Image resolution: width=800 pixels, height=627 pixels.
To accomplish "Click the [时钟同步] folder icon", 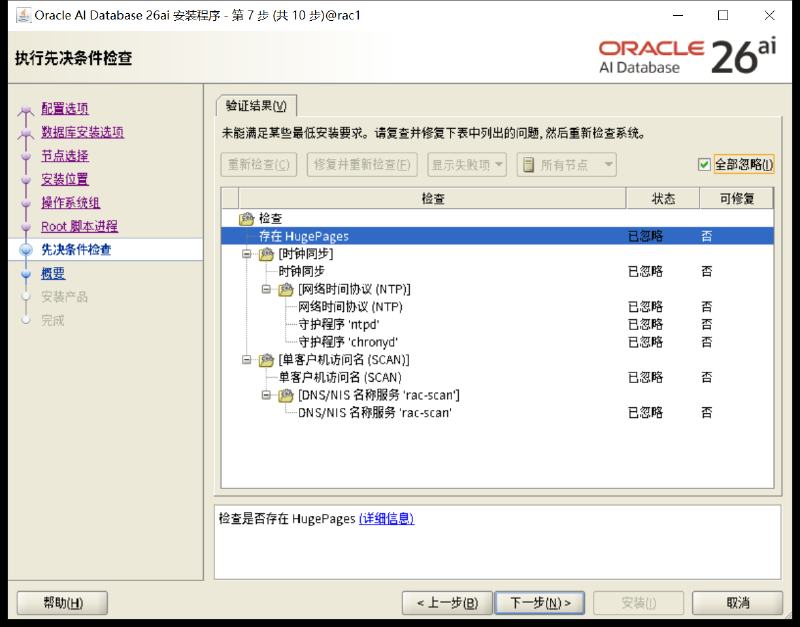I will coord(266,254).
